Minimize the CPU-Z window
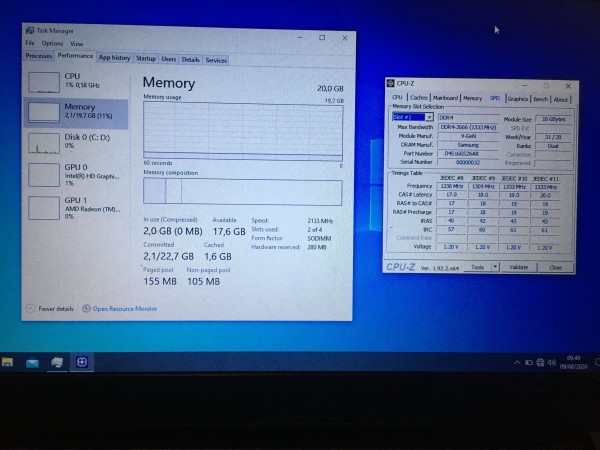 coord(525,85)
